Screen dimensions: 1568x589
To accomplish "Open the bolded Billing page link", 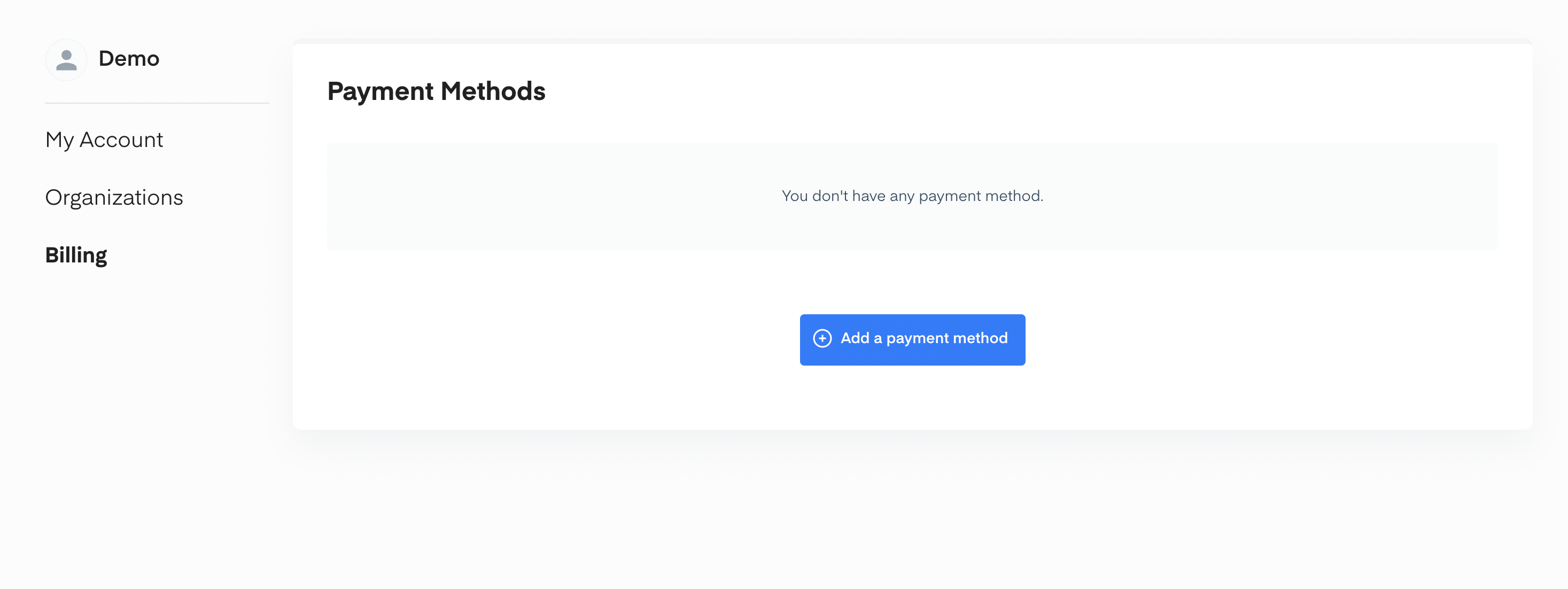I will point(76,255).
